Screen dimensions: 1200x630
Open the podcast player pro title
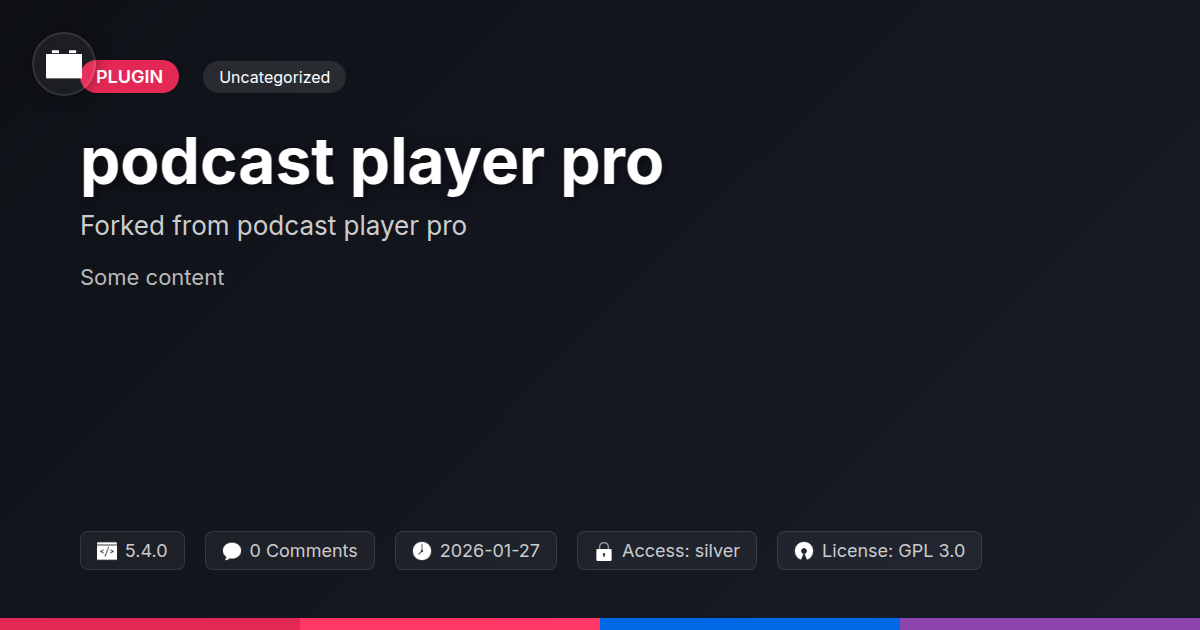point(372,163)
